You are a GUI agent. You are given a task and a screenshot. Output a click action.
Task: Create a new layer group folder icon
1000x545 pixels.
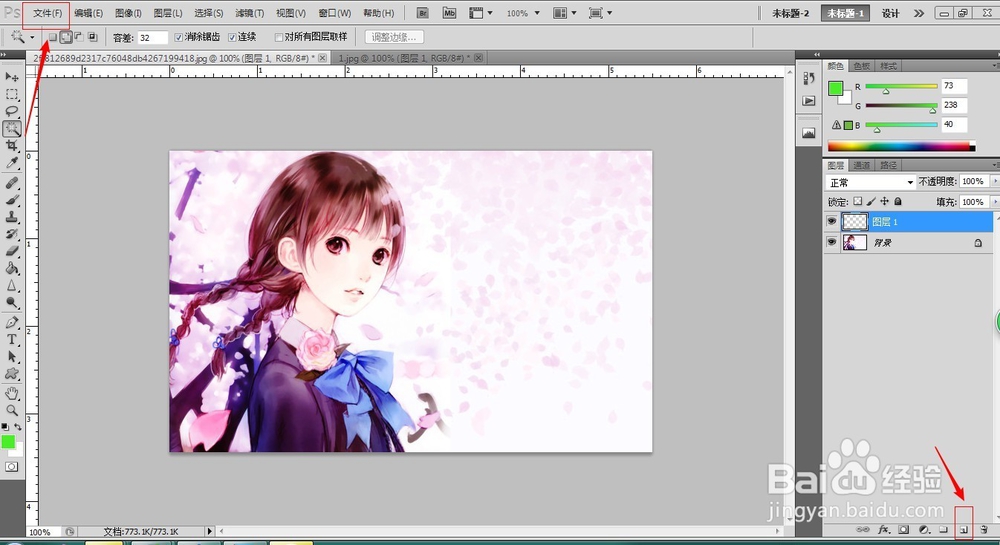pos(943,530)
